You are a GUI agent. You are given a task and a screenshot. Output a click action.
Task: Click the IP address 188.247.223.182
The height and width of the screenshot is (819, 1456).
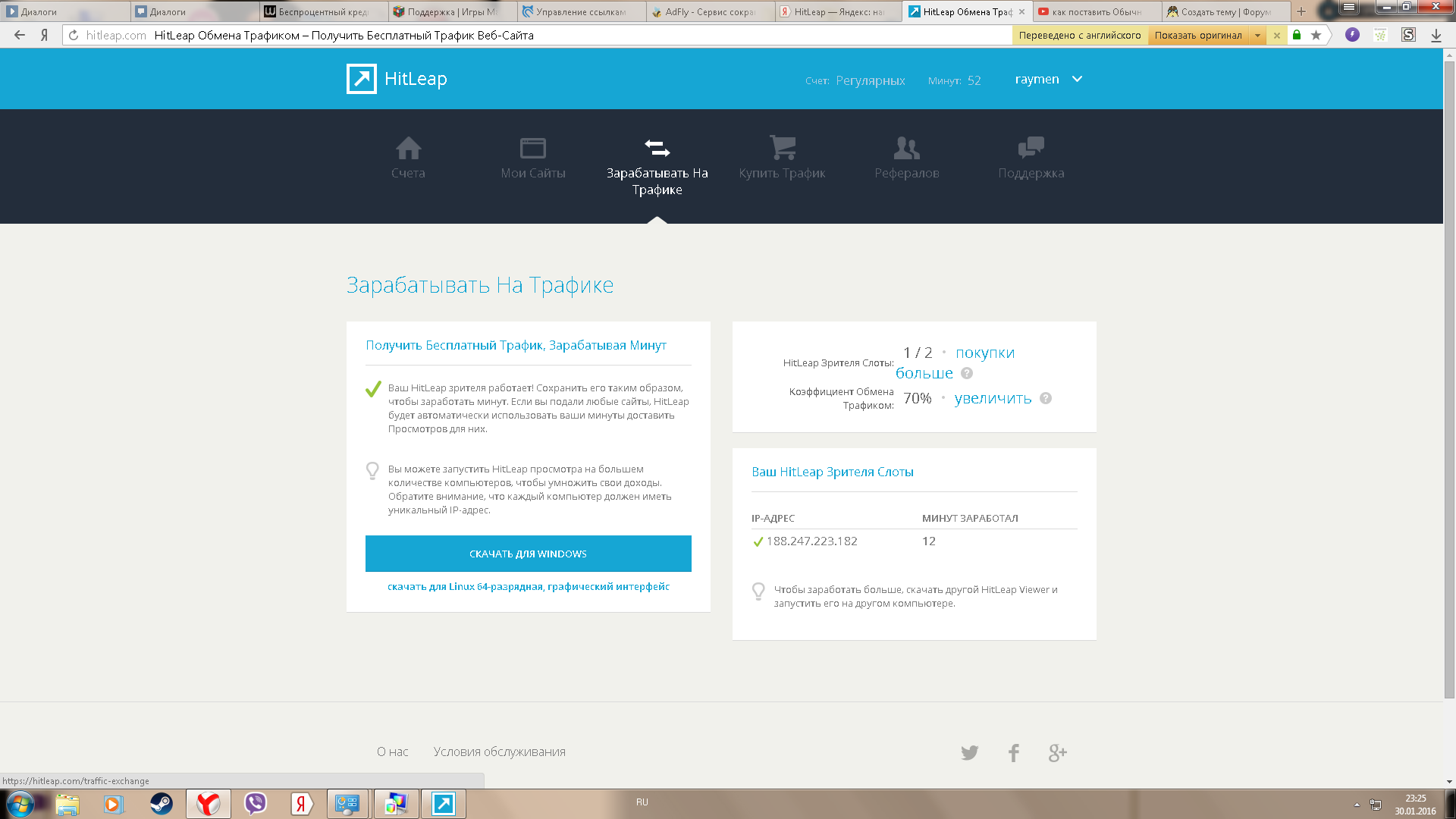click(812, 541)
